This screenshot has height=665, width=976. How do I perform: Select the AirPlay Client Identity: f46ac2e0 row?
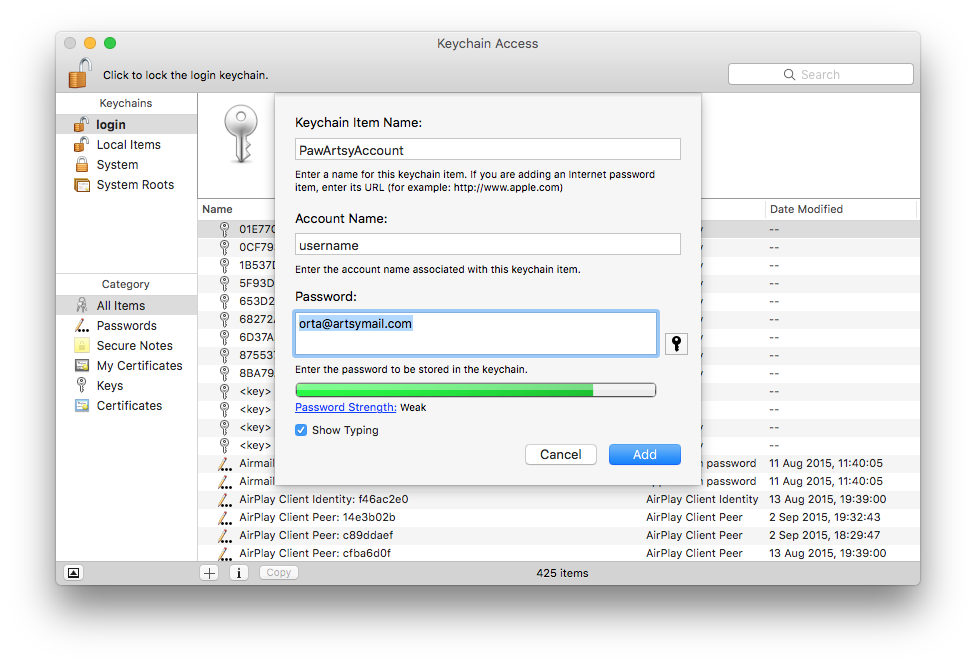(558, 499)
